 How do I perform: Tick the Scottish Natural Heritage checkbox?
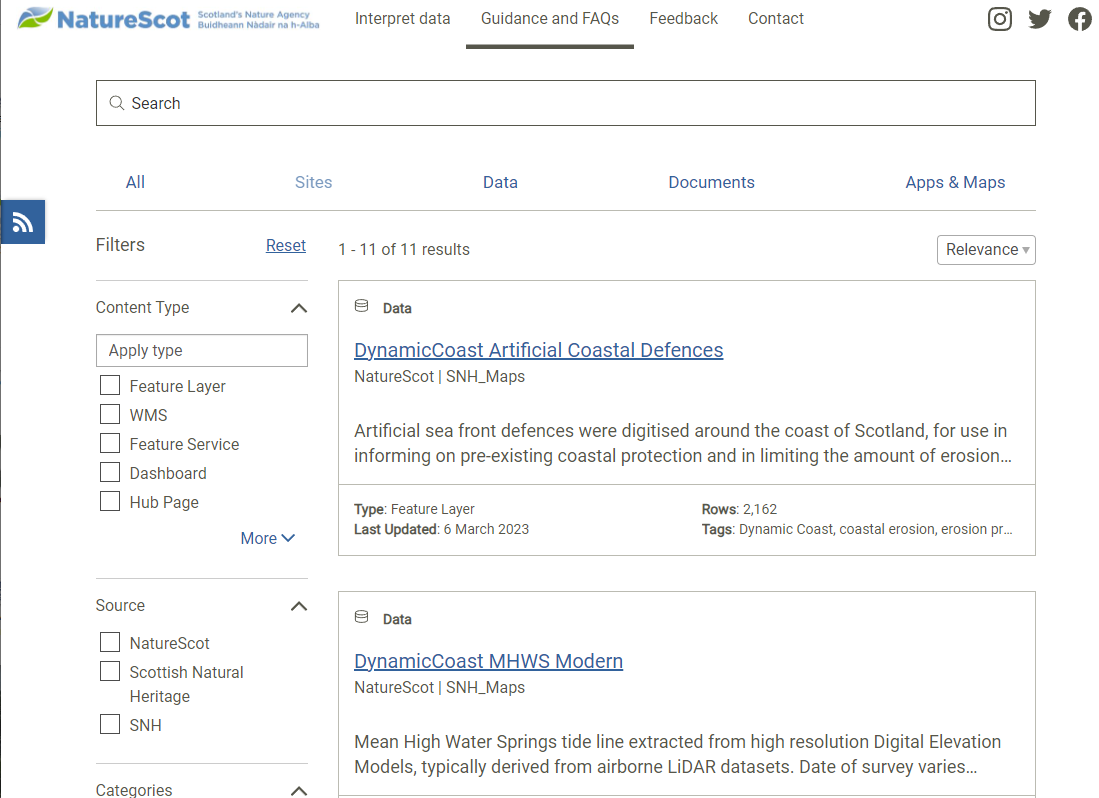(110, 671)
